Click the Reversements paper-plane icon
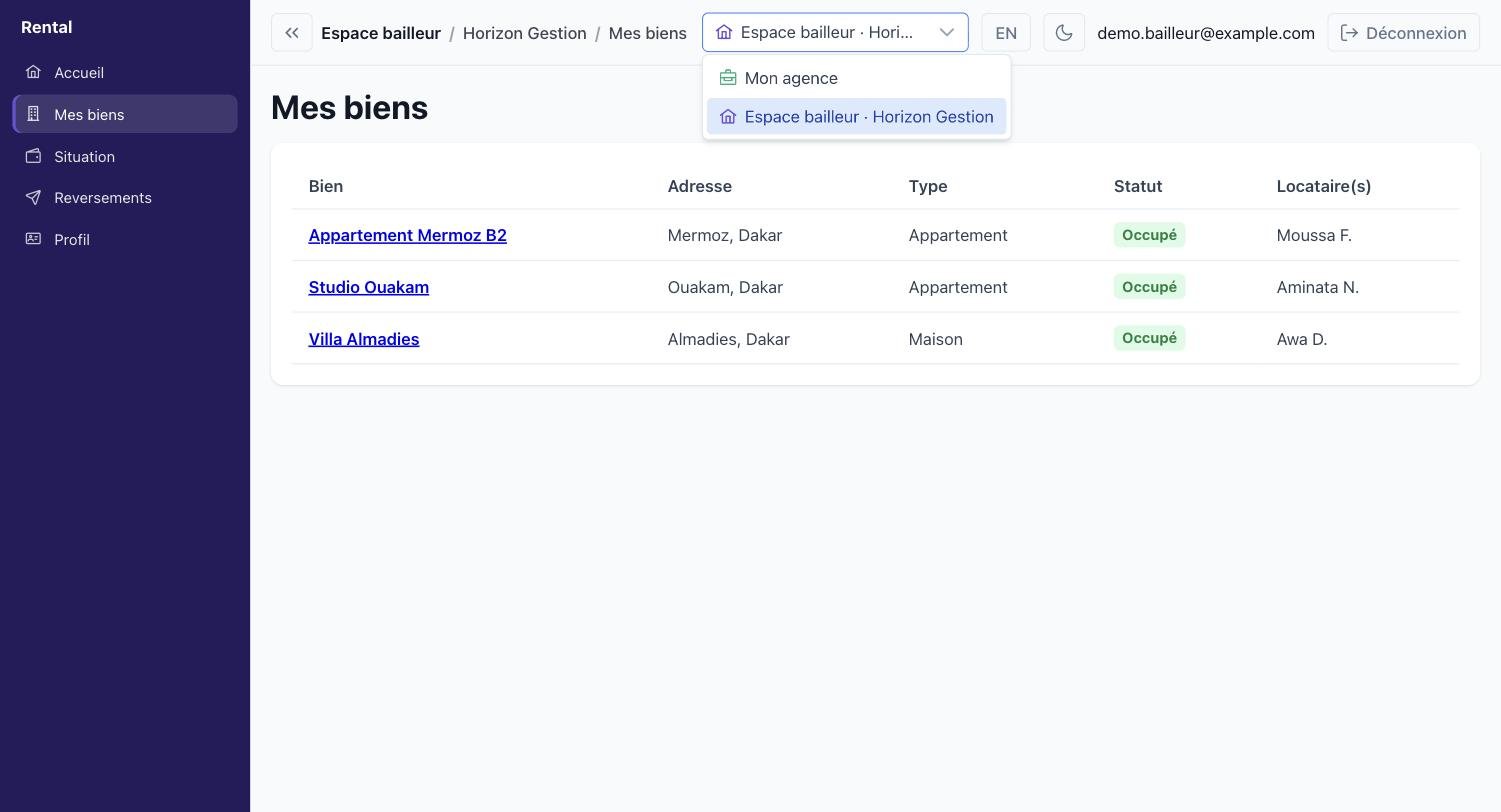1501x812 pixels. (x=33, y=198)
